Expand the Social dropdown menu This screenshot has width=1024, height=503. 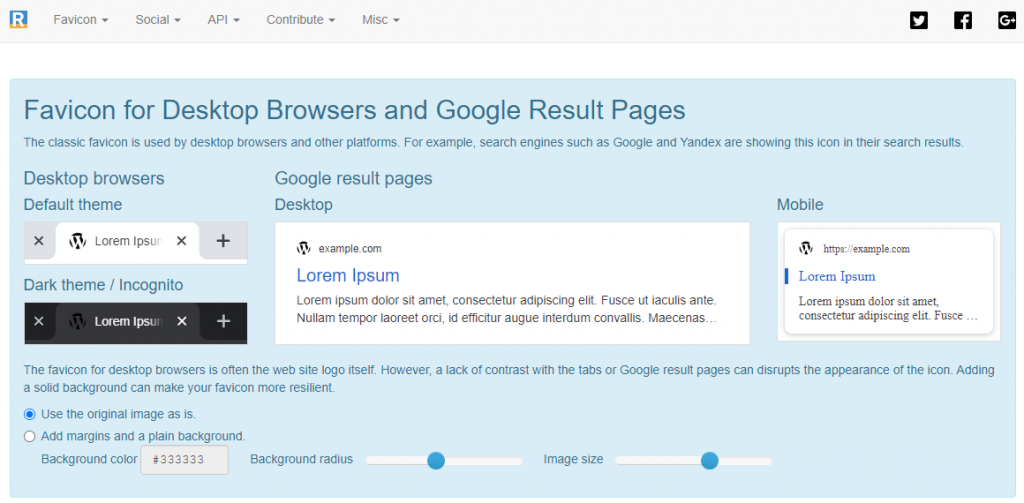(158, 20)
